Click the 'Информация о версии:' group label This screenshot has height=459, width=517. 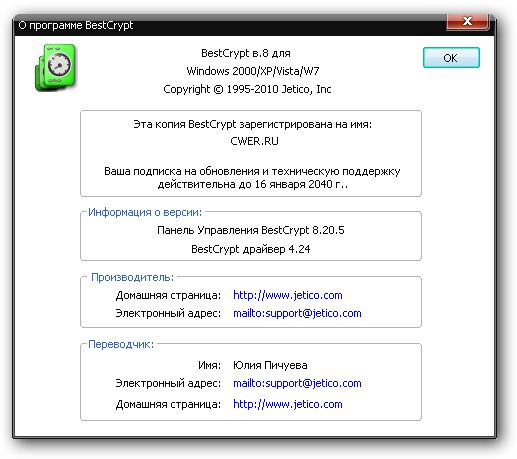[145, 212]
